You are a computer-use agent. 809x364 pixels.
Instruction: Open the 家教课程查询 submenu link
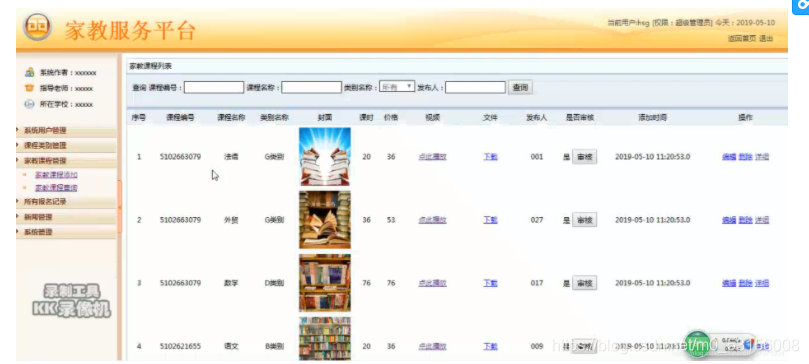point(56,188)
